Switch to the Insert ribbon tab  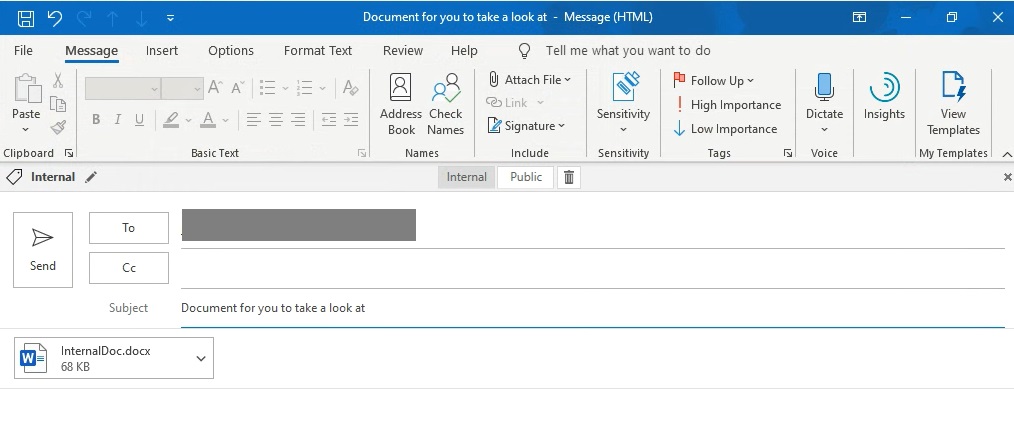[x=162, y=51]
